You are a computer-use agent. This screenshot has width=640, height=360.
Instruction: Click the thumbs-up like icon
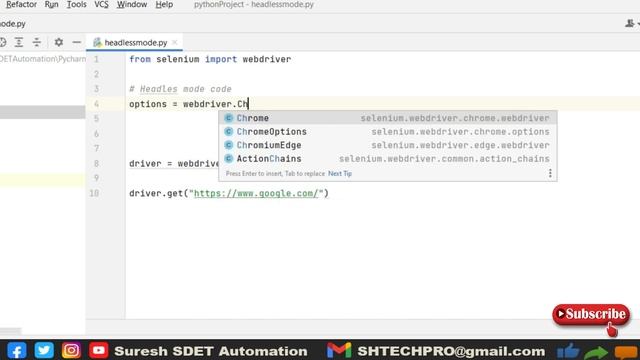tap(568, 351)
